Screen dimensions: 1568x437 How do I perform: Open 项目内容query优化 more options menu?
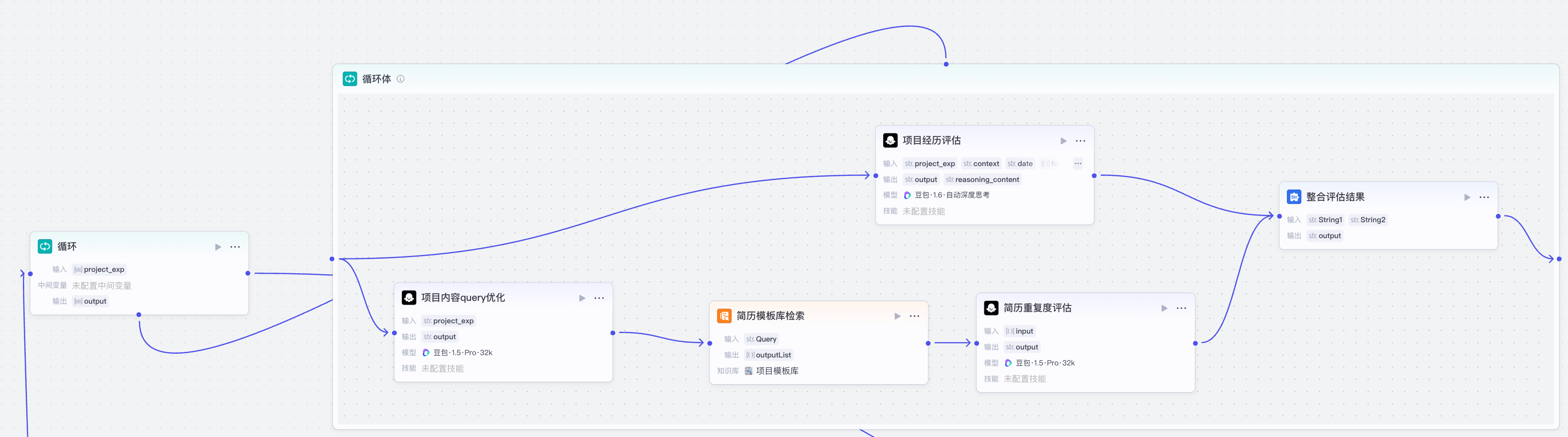[599, 298]
